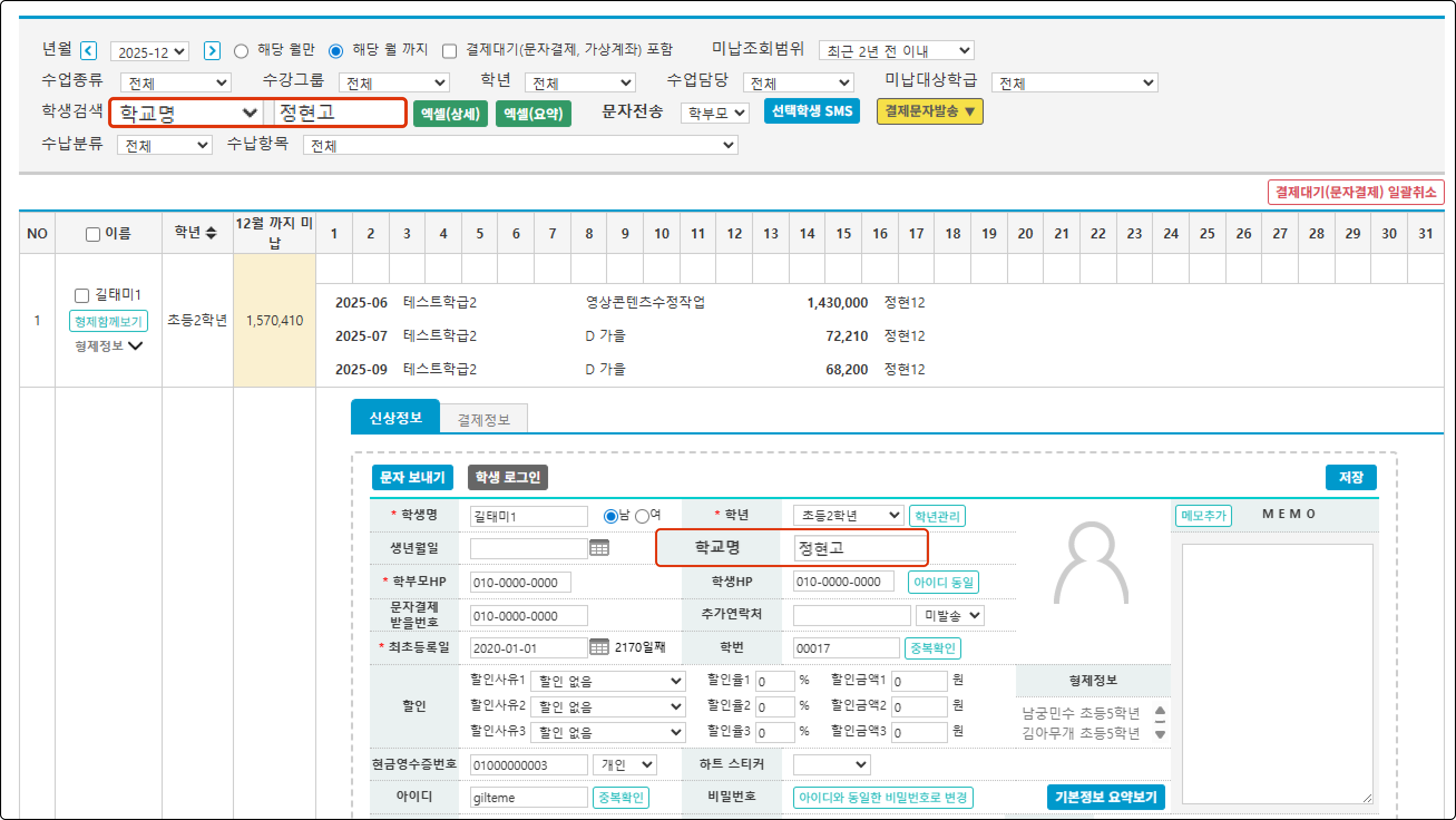Click the 엑셀(상세) export button

coord(450,114)
